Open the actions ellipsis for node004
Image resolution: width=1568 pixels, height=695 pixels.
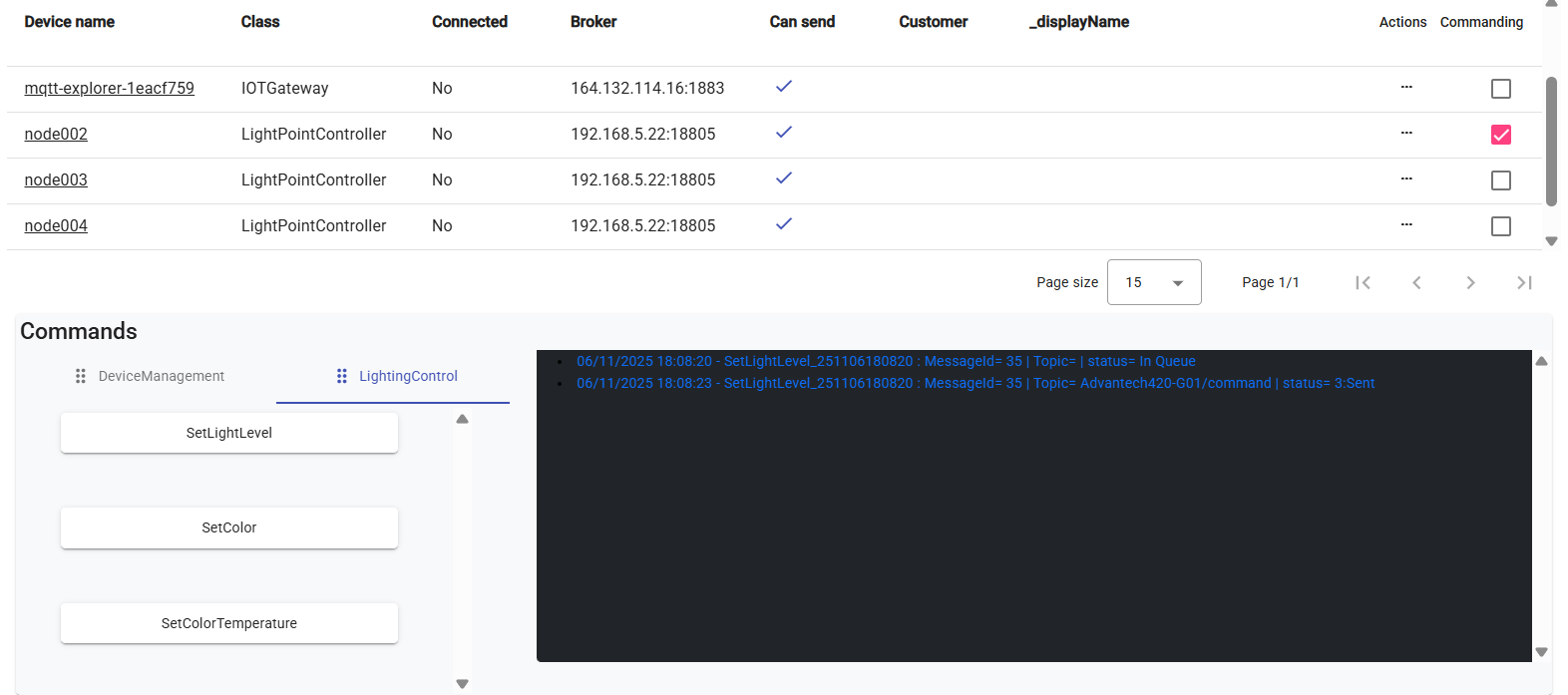[1405, 225]
